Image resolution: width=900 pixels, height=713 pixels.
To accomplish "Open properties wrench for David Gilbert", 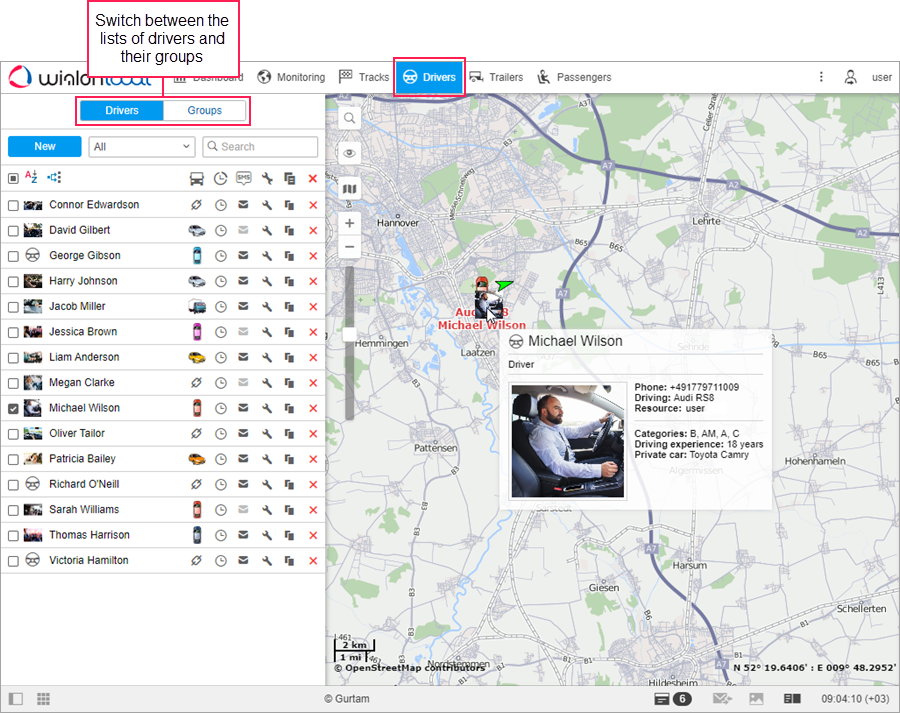I will tap(267, 230).
